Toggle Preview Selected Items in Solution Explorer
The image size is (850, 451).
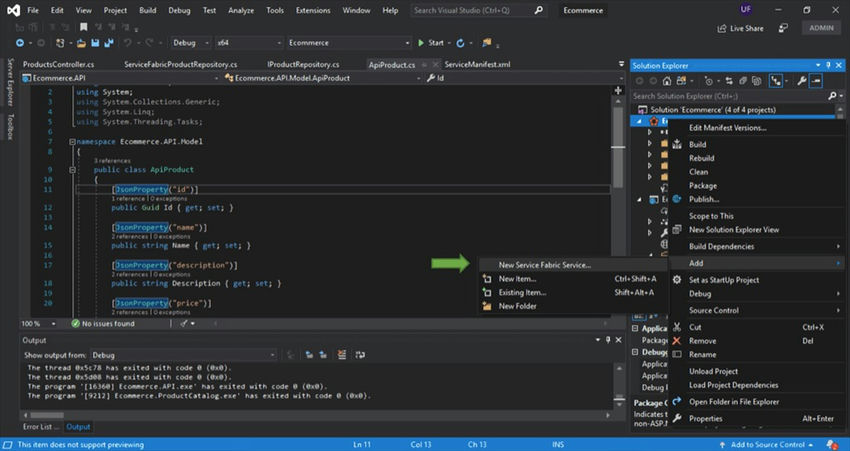click(x=817, y=80)
